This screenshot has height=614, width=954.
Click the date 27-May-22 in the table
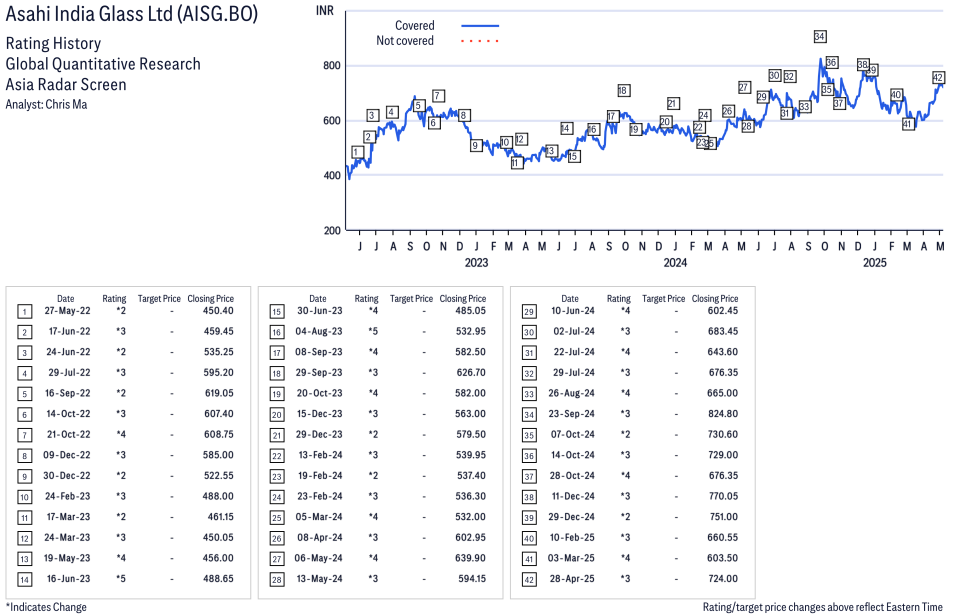pyautogui.click(x=68, y=311)
